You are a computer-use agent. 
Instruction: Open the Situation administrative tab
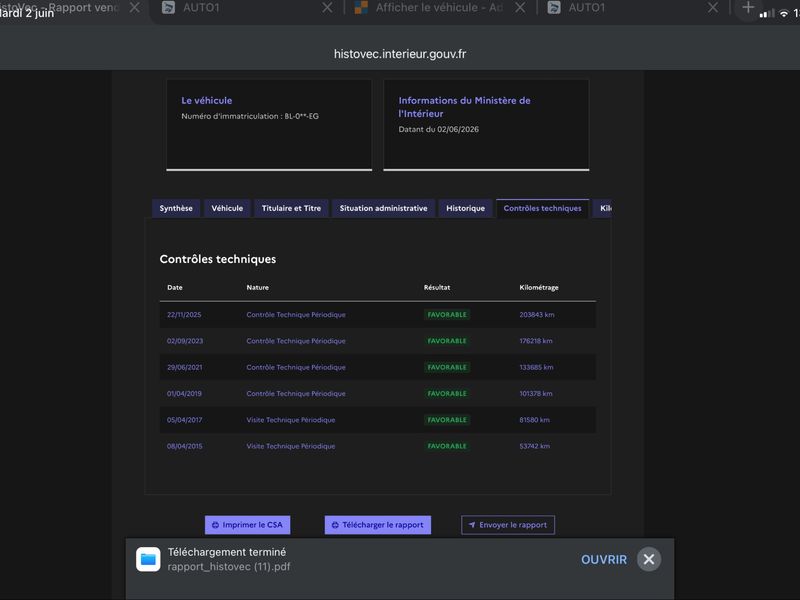tap(384, 208)
